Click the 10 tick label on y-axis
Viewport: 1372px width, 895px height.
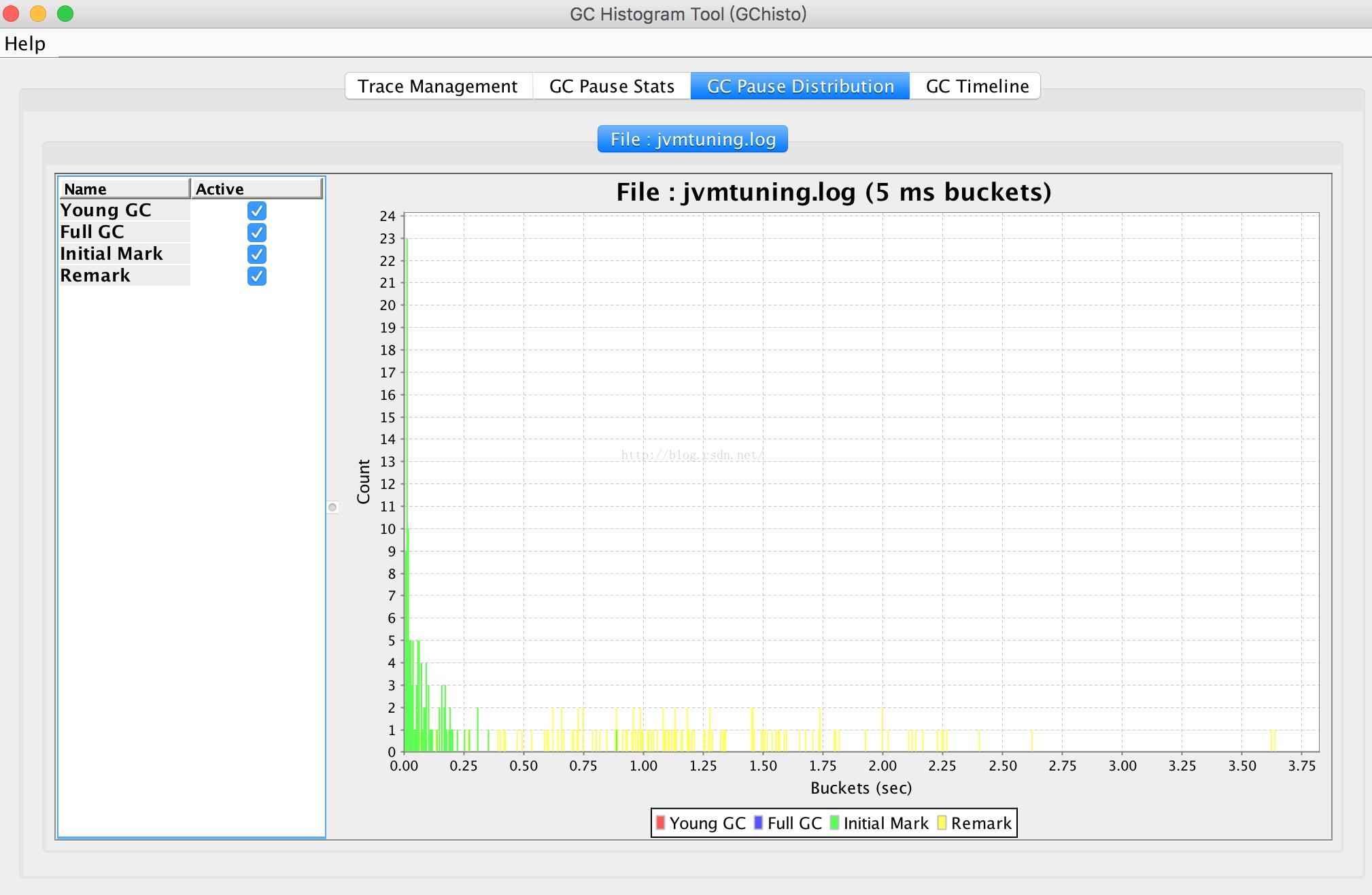(x=388, y=529)
